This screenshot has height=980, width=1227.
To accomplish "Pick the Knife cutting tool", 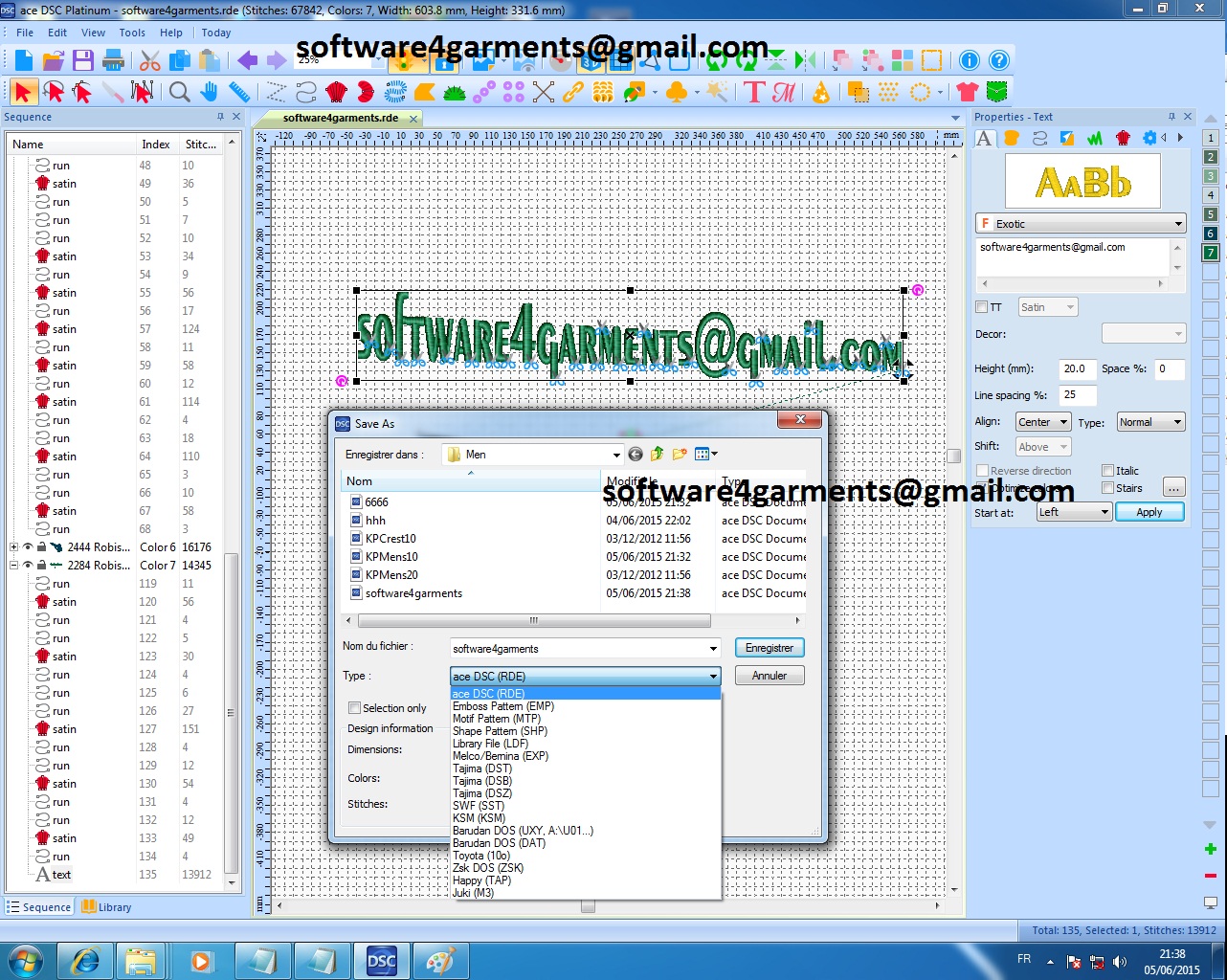I will [x=113, y=92].
